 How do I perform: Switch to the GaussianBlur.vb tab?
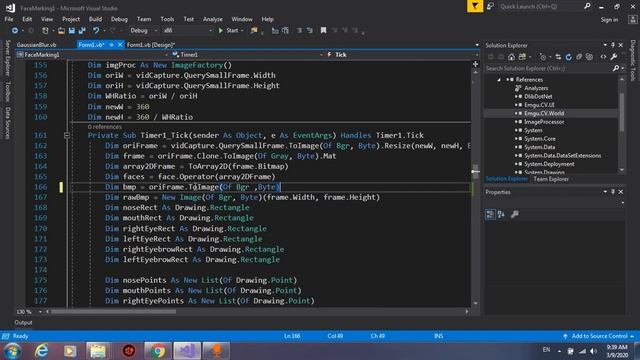pos(36,45)
